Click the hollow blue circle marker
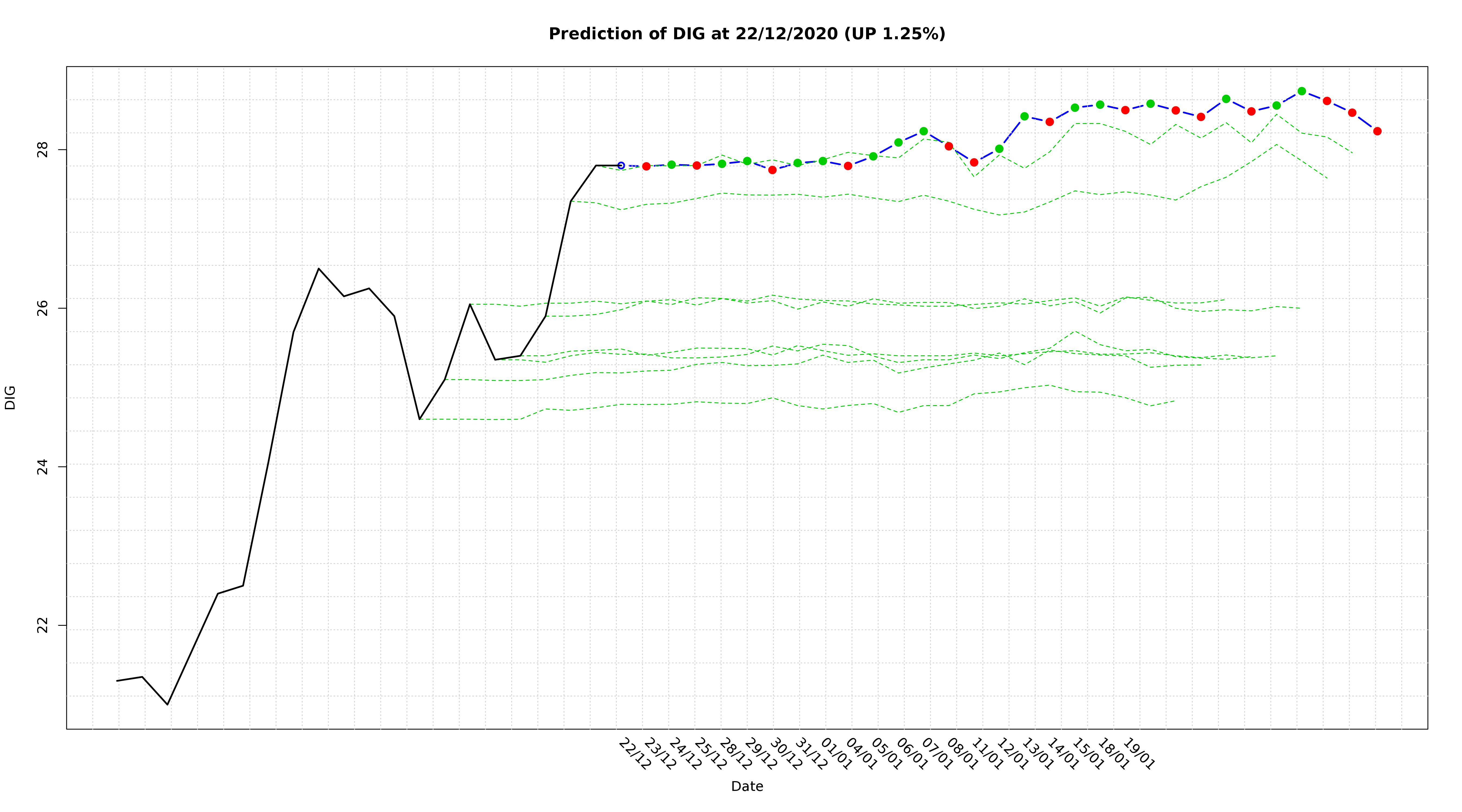This screenshot has width=1462, height=812. coord(621,166)
